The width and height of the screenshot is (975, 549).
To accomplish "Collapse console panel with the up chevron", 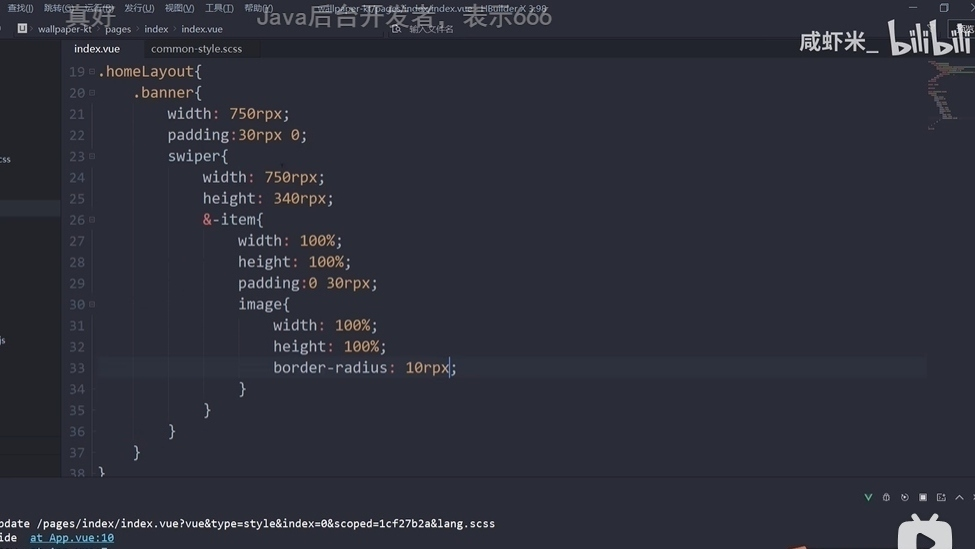I will tap(960, 497).
